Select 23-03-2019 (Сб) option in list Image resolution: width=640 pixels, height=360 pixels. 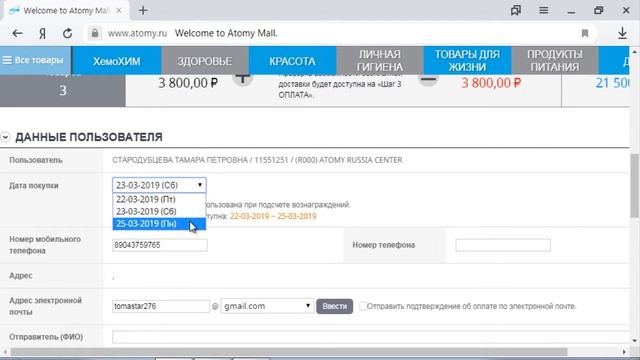159,211
